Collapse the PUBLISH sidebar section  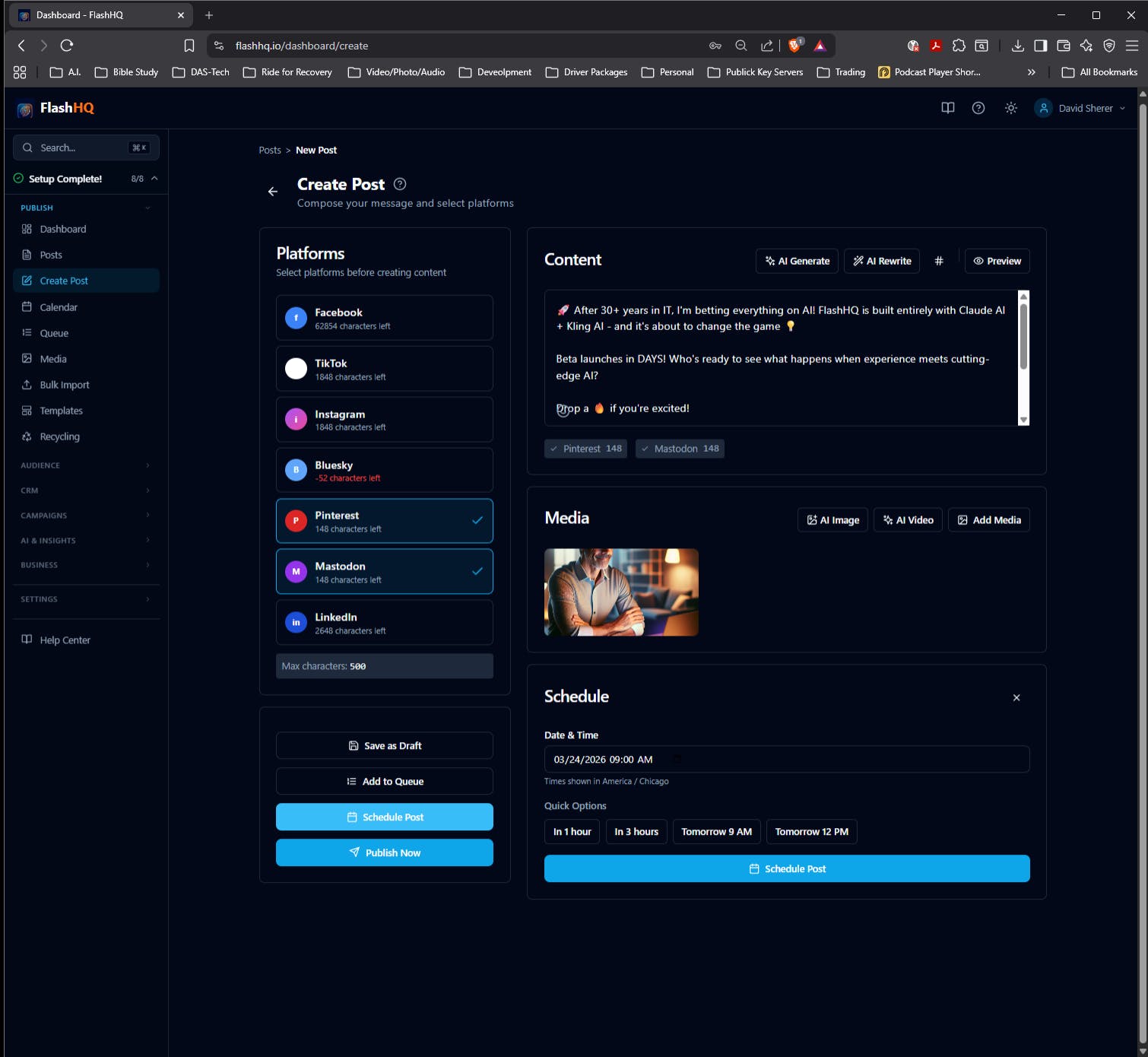coord(147,208)
